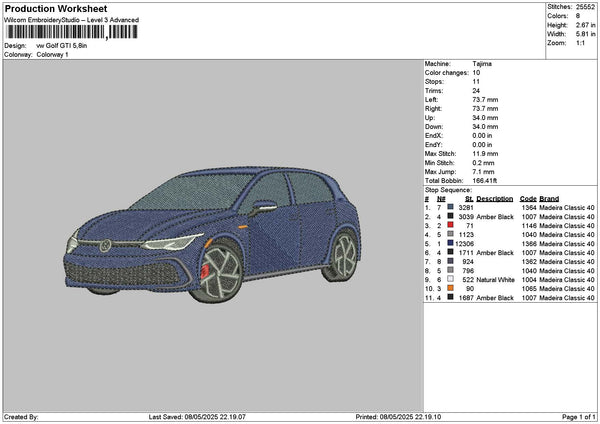Click the gray swatch in stop 4 row
The image size is (600, 424).
(450, 234)
